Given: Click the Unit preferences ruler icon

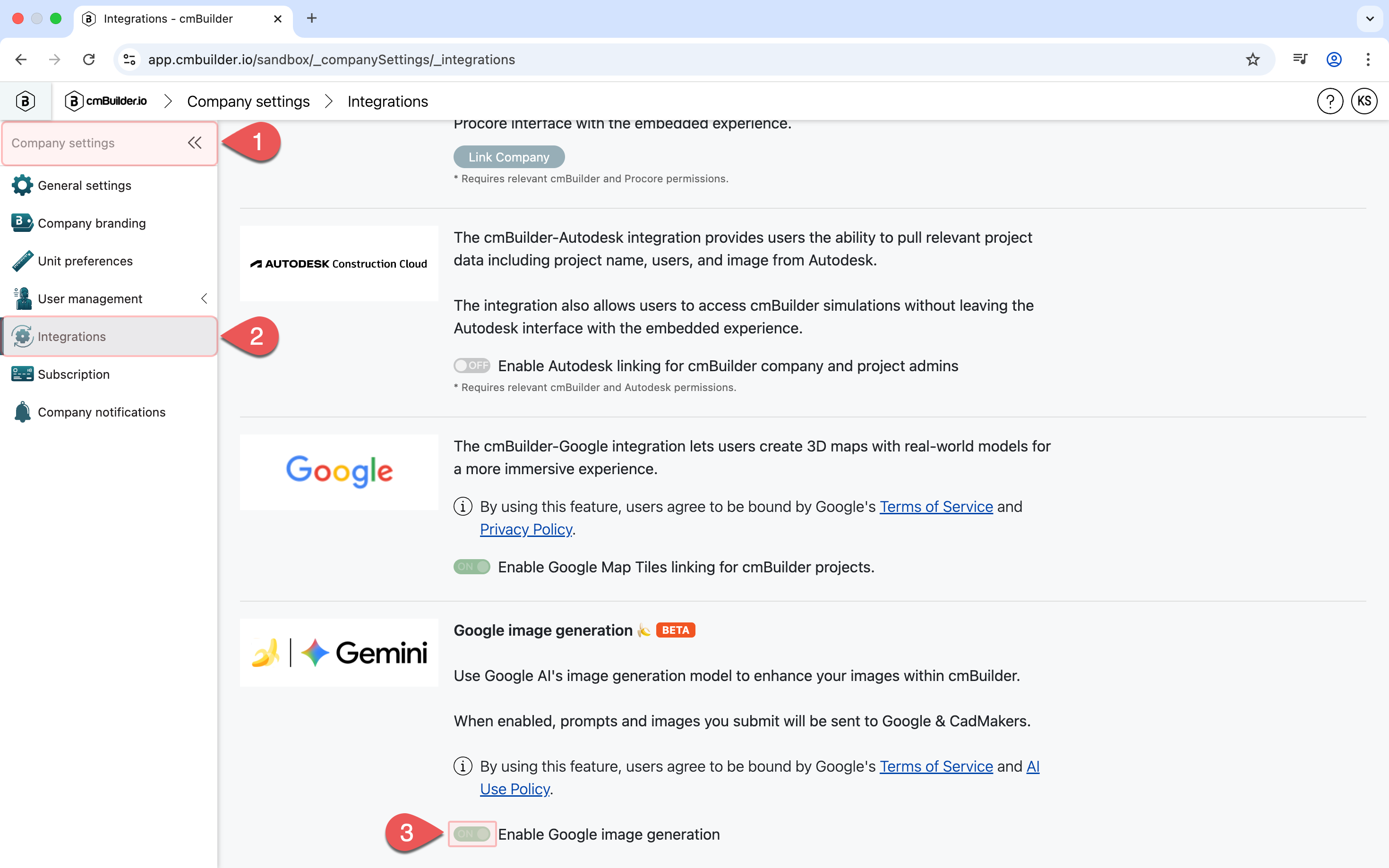Looking at the screenshot, I should (x=22, y=261).
